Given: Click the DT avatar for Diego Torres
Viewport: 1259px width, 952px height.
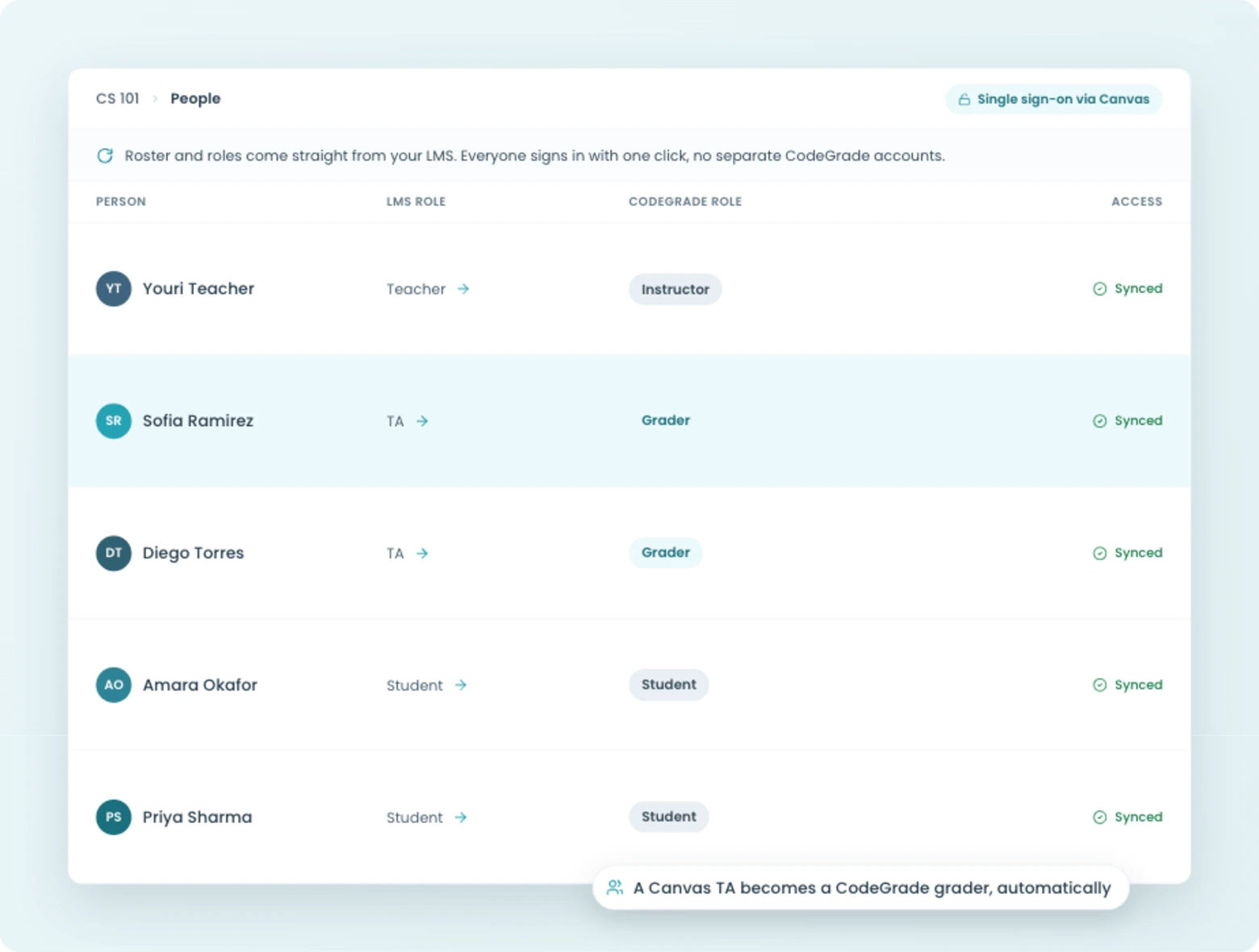Looking at the screenshot, I should [x=114, y=553].
